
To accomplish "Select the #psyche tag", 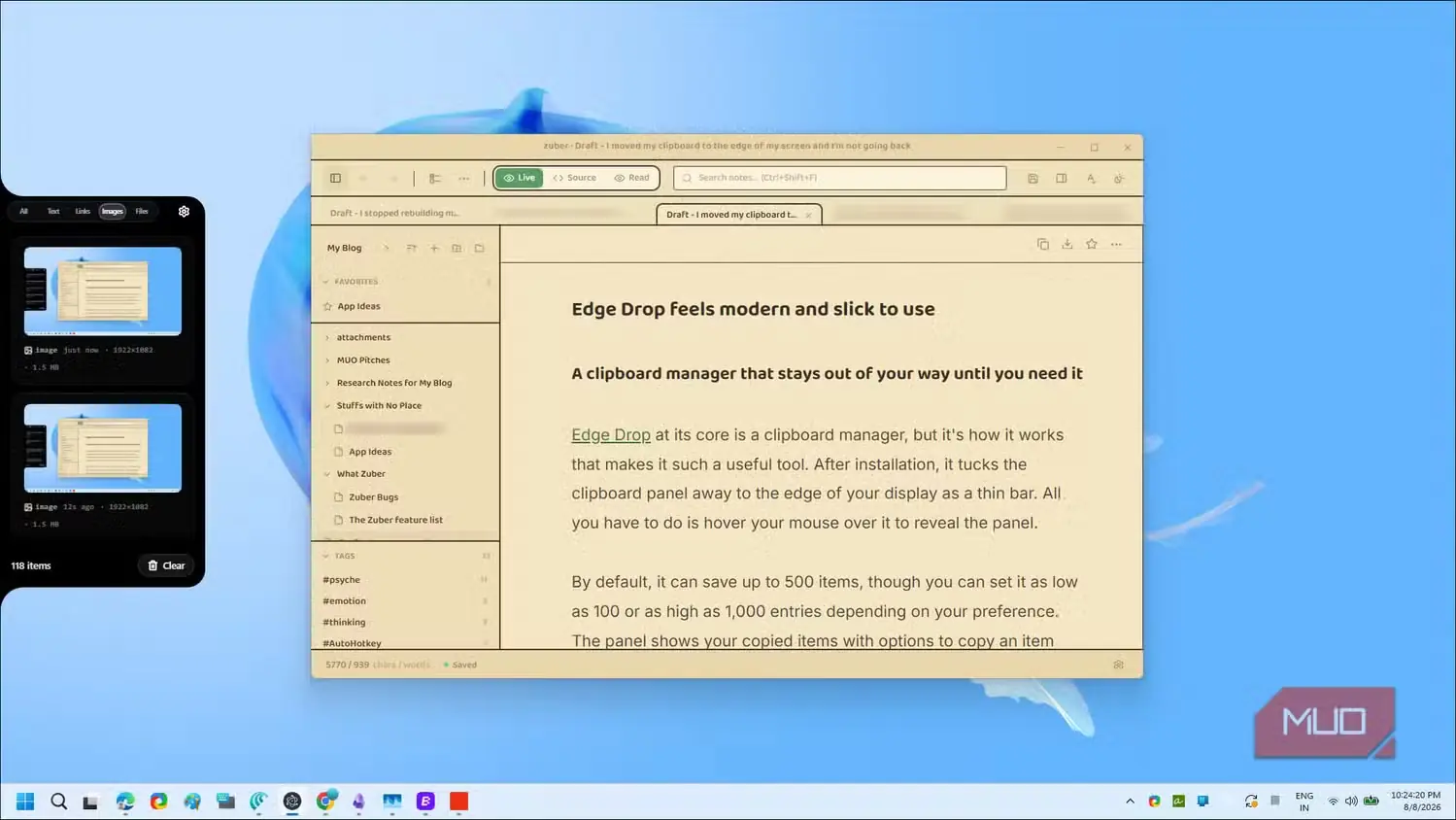I will click(x=341, y=580).
